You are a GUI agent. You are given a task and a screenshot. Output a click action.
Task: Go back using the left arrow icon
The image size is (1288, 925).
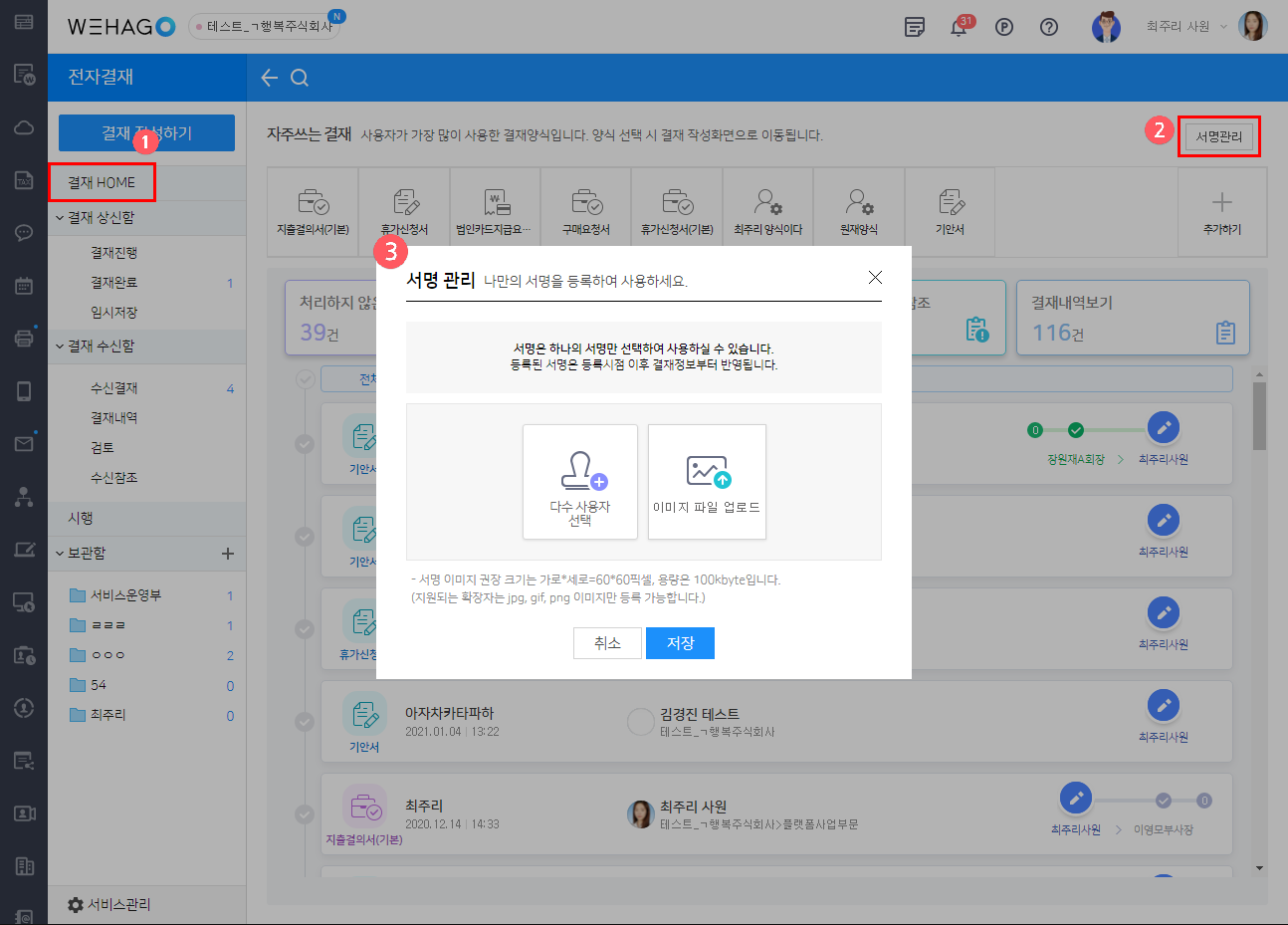(x=269, y=78)
